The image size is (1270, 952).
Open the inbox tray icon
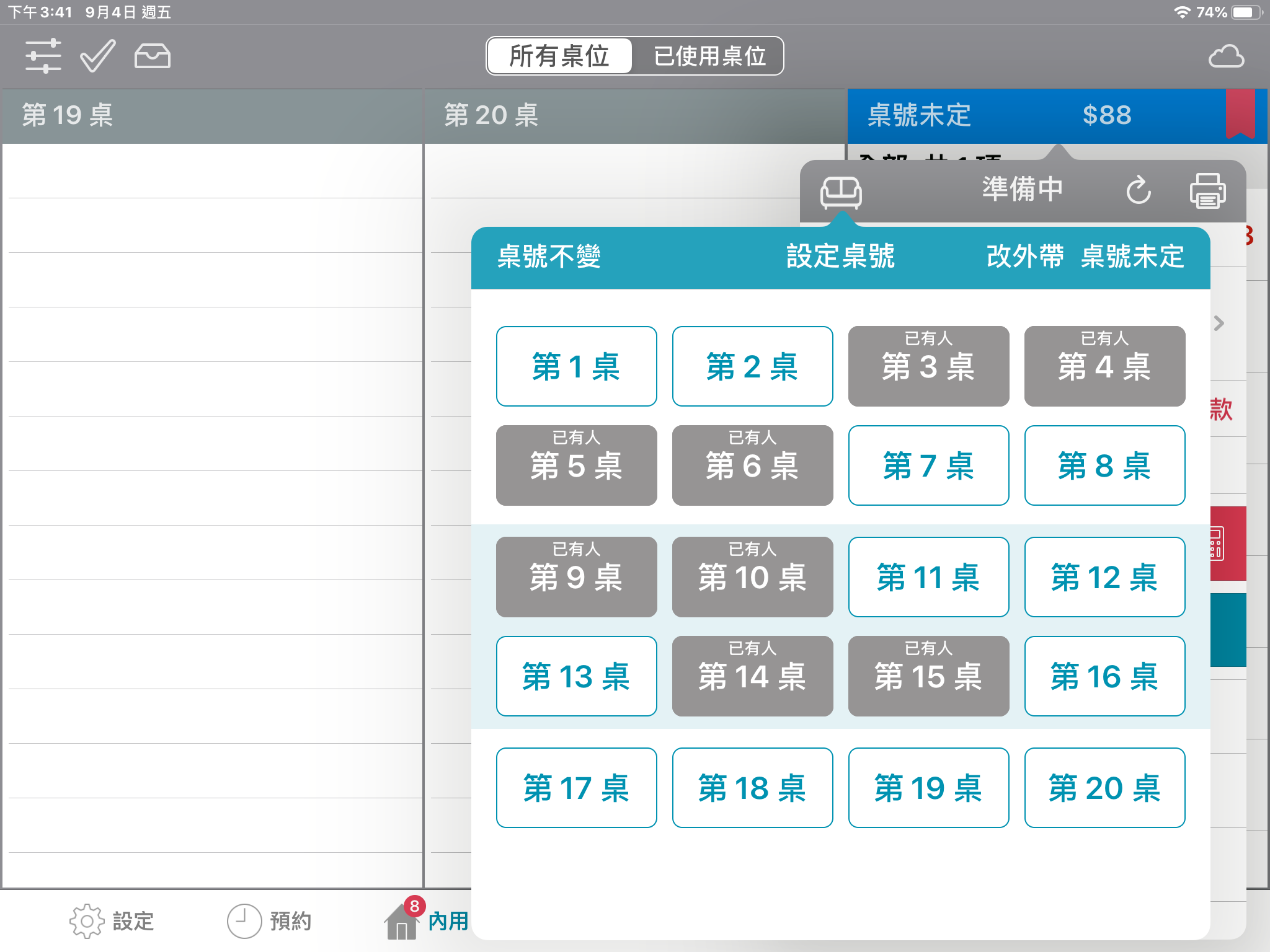(x=152, y=56)
